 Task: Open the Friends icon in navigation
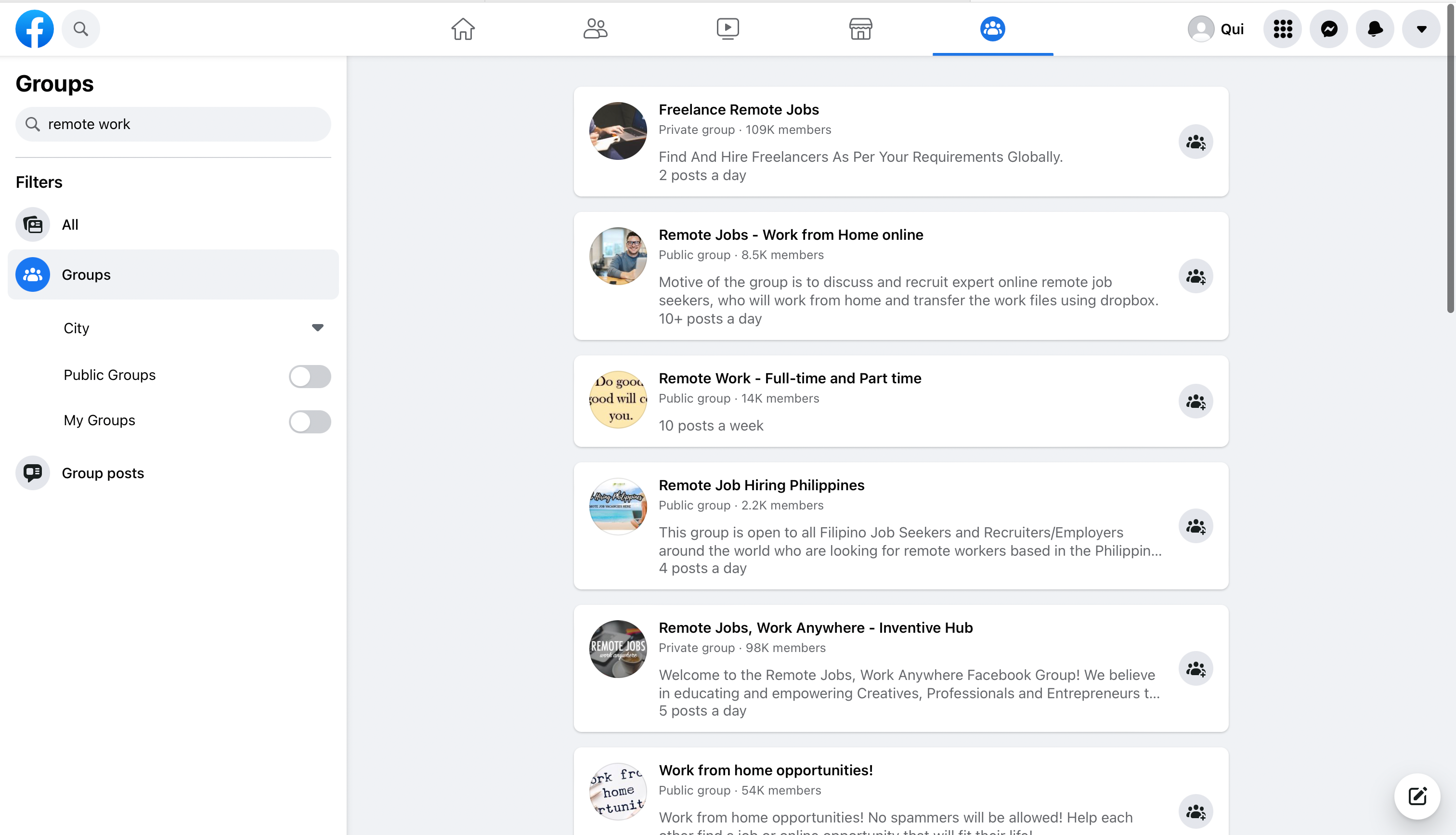tap(595, 29)
